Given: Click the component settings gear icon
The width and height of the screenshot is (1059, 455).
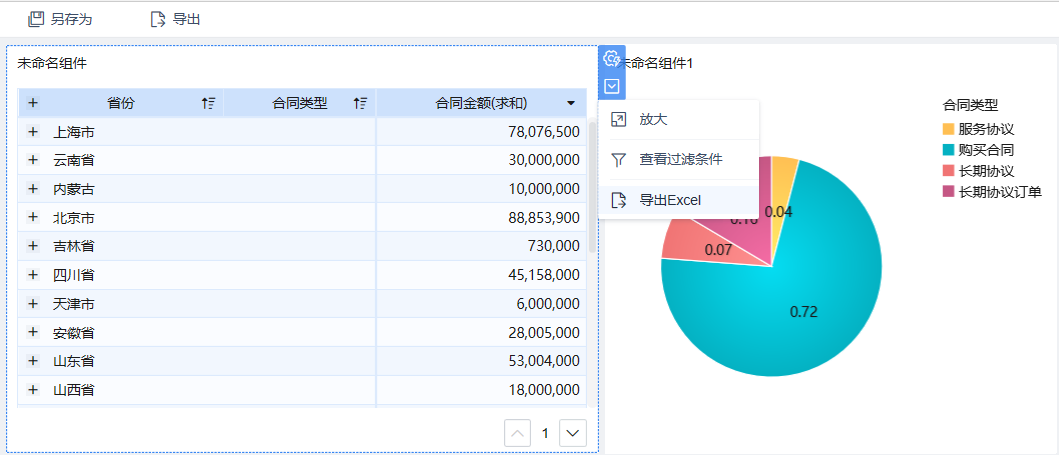Looking at the screenshot, I should 612,59.
